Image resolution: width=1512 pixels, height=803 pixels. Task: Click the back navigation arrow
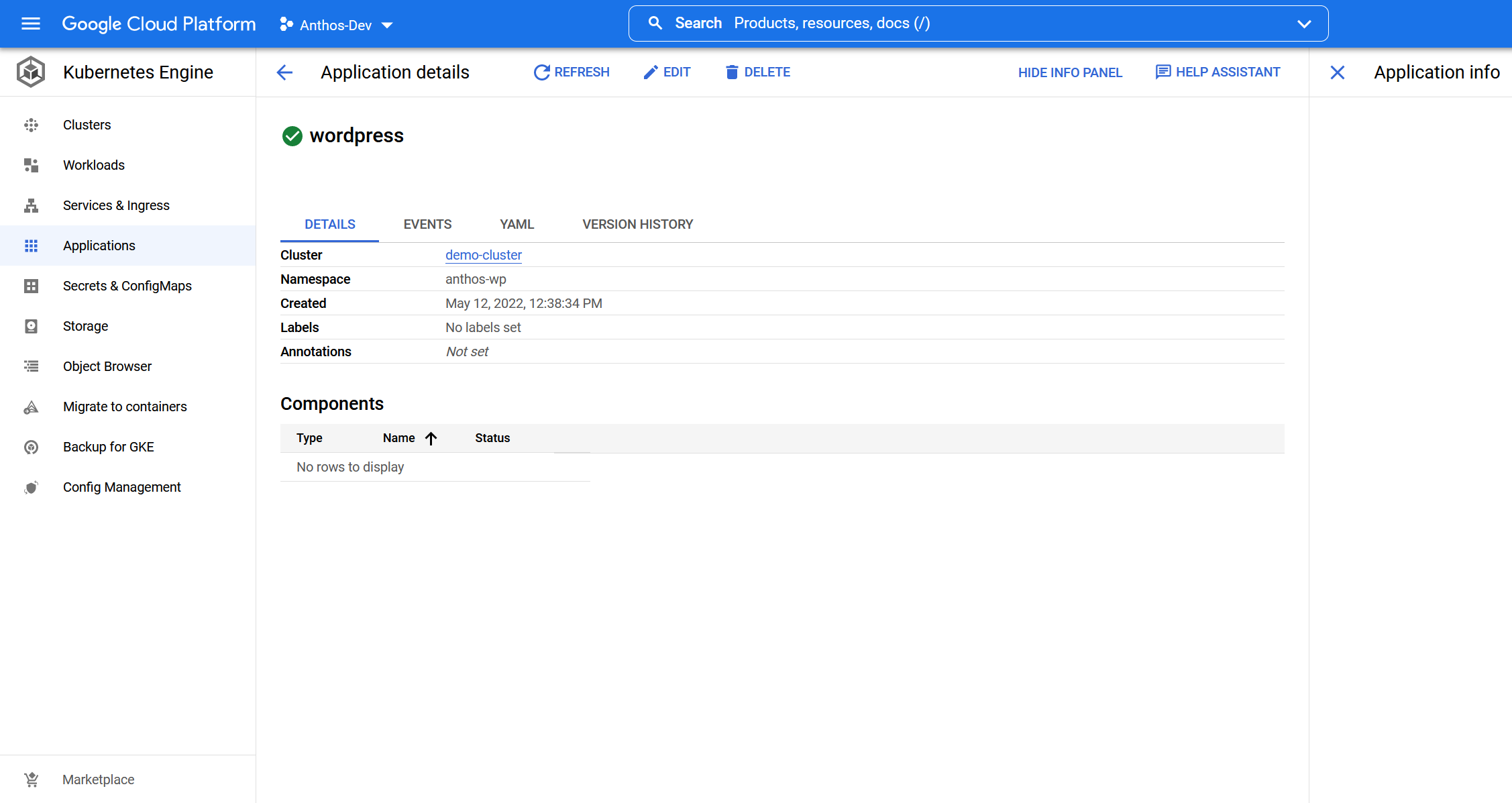coord(284,72)
